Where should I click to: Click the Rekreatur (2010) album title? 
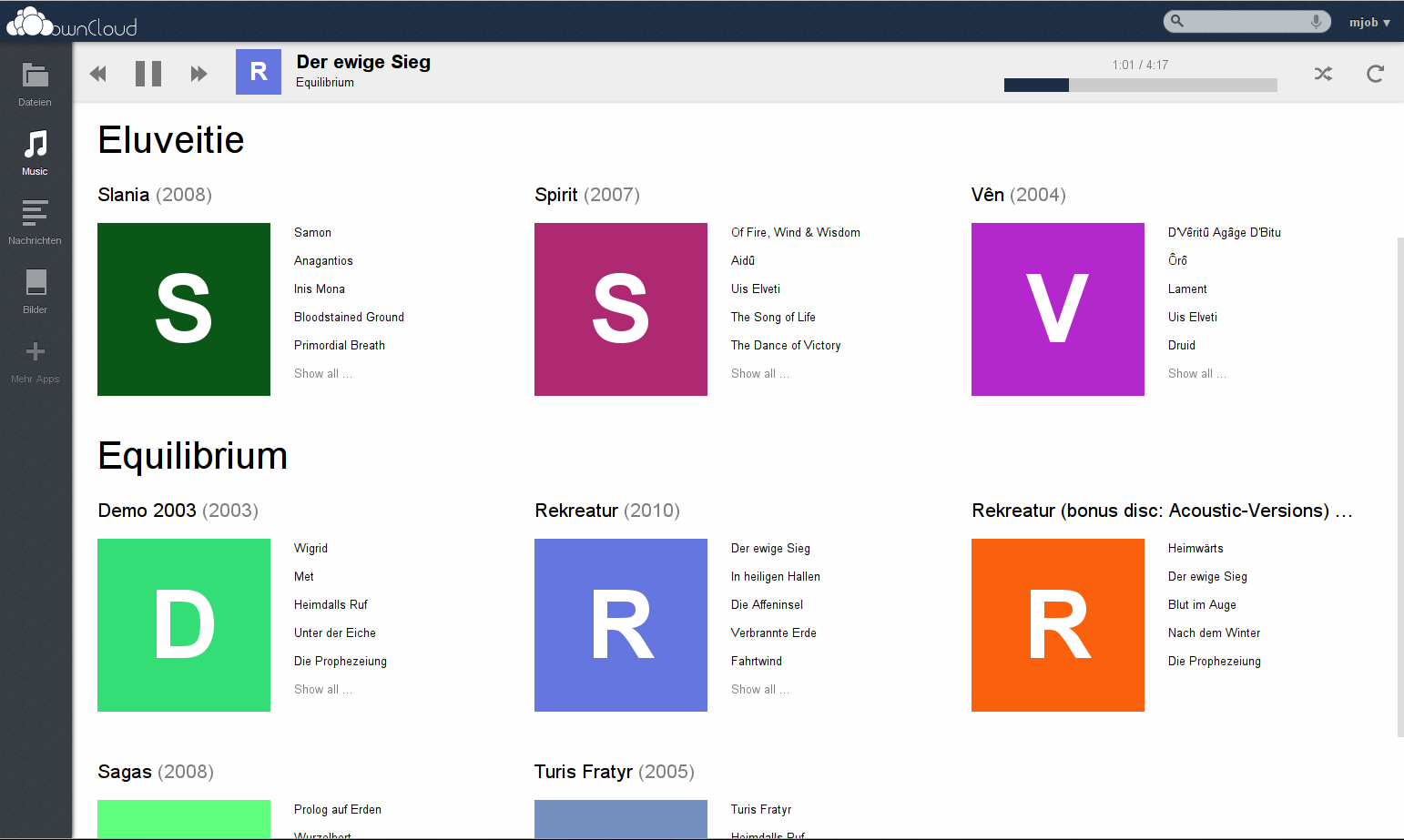point(607,511)
